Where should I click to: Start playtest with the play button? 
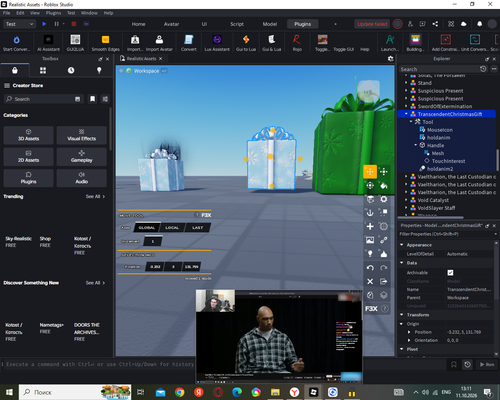point(44,24)
